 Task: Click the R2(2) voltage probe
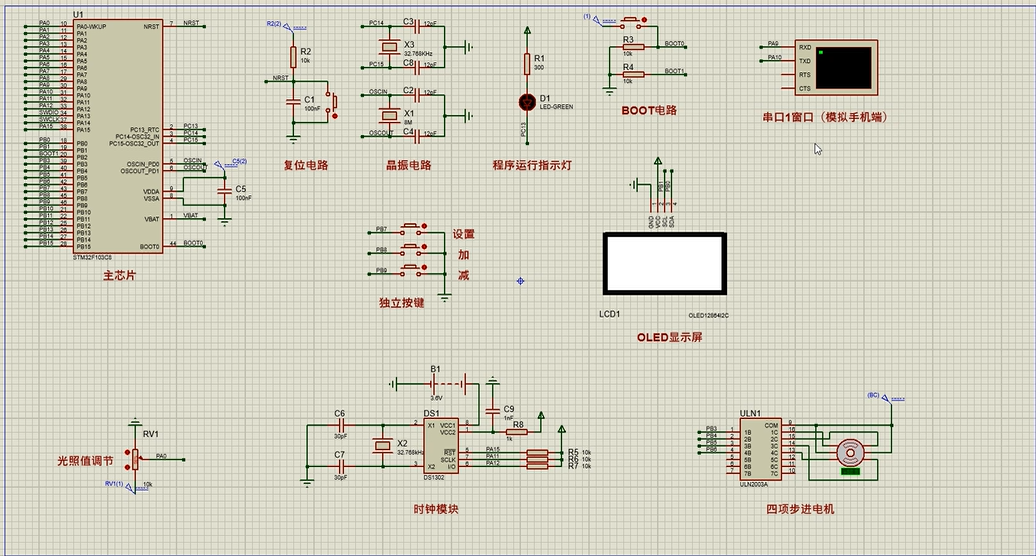pyautogui.click(x=287, y=26)
